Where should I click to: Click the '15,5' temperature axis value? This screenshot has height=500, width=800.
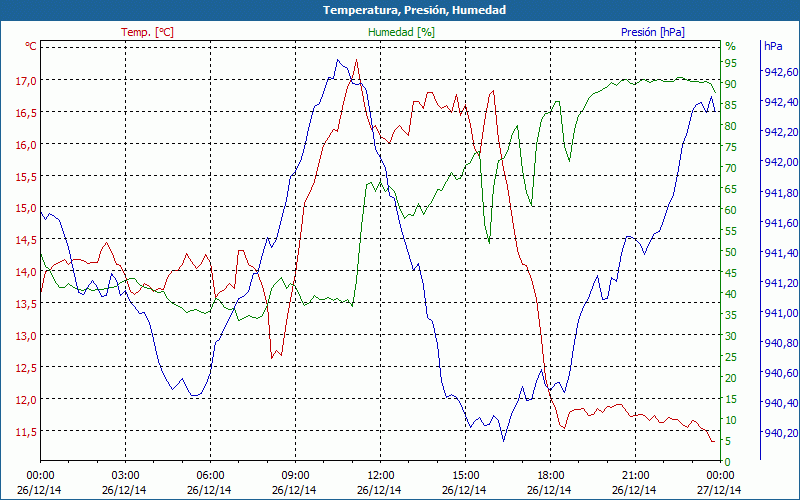pyautogui.click(x=27, y=177)
